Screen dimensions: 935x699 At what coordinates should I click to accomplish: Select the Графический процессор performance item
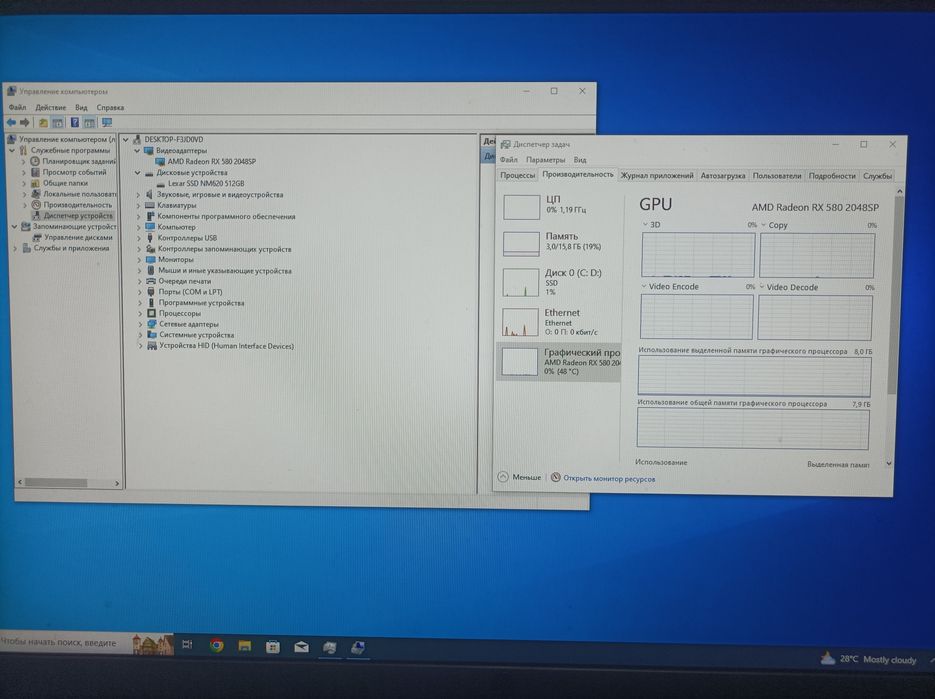(x=558, y=361)
